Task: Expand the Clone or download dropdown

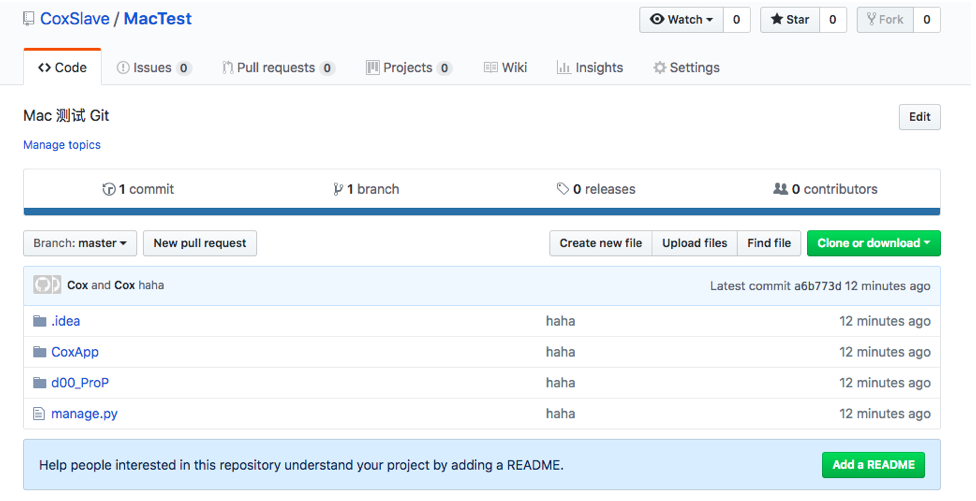Action: pos(873,243)
